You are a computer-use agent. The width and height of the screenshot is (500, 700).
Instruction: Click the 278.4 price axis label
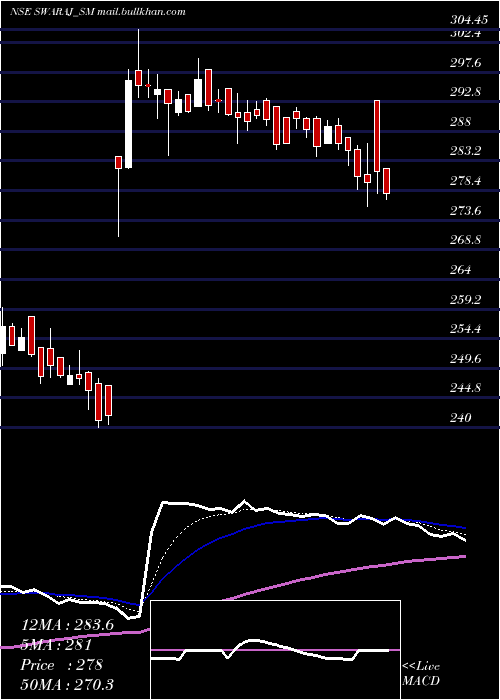click(x=466, y=181)
